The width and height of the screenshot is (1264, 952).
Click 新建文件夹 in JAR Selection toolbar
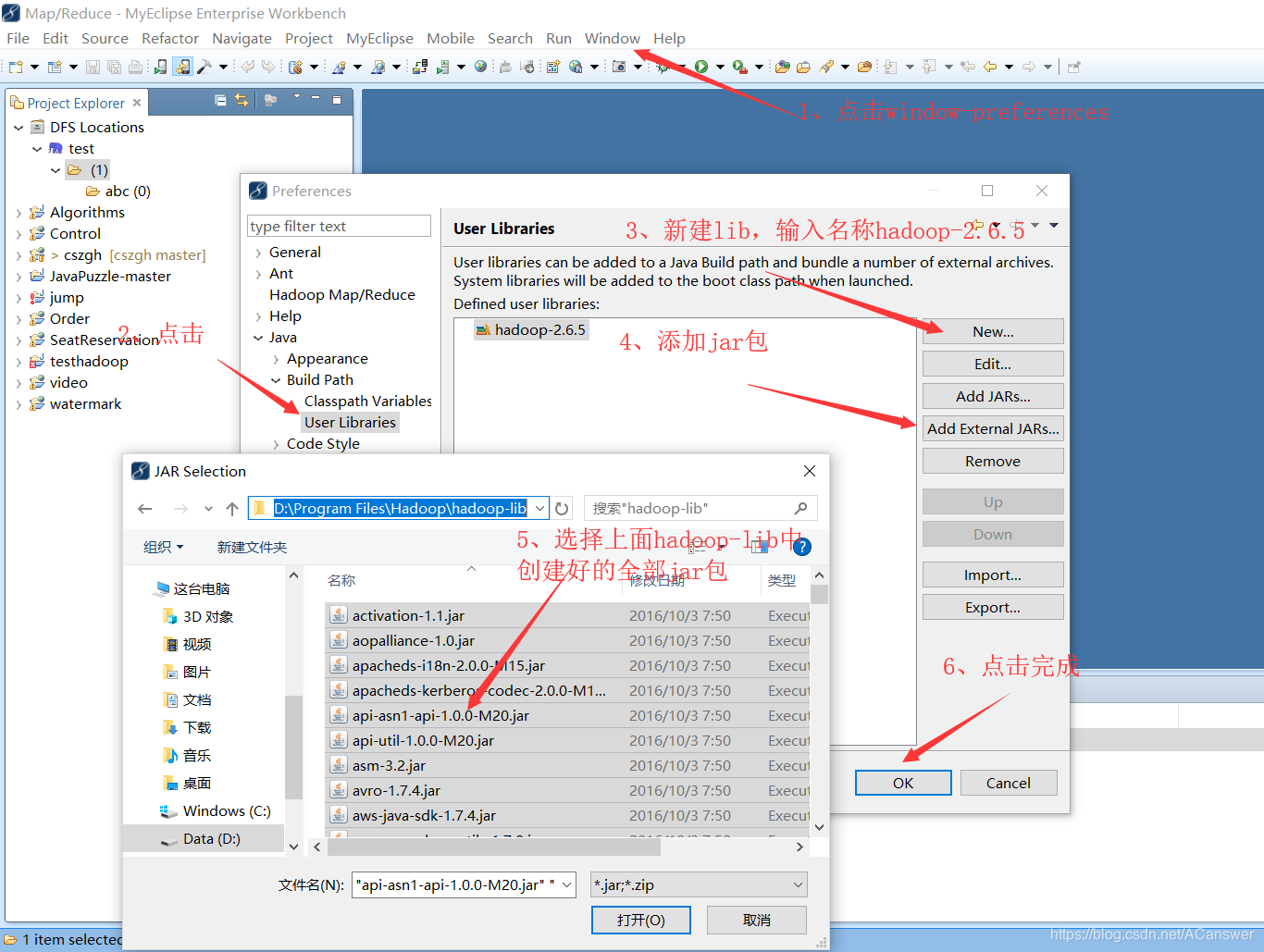(x=252, y=548)
